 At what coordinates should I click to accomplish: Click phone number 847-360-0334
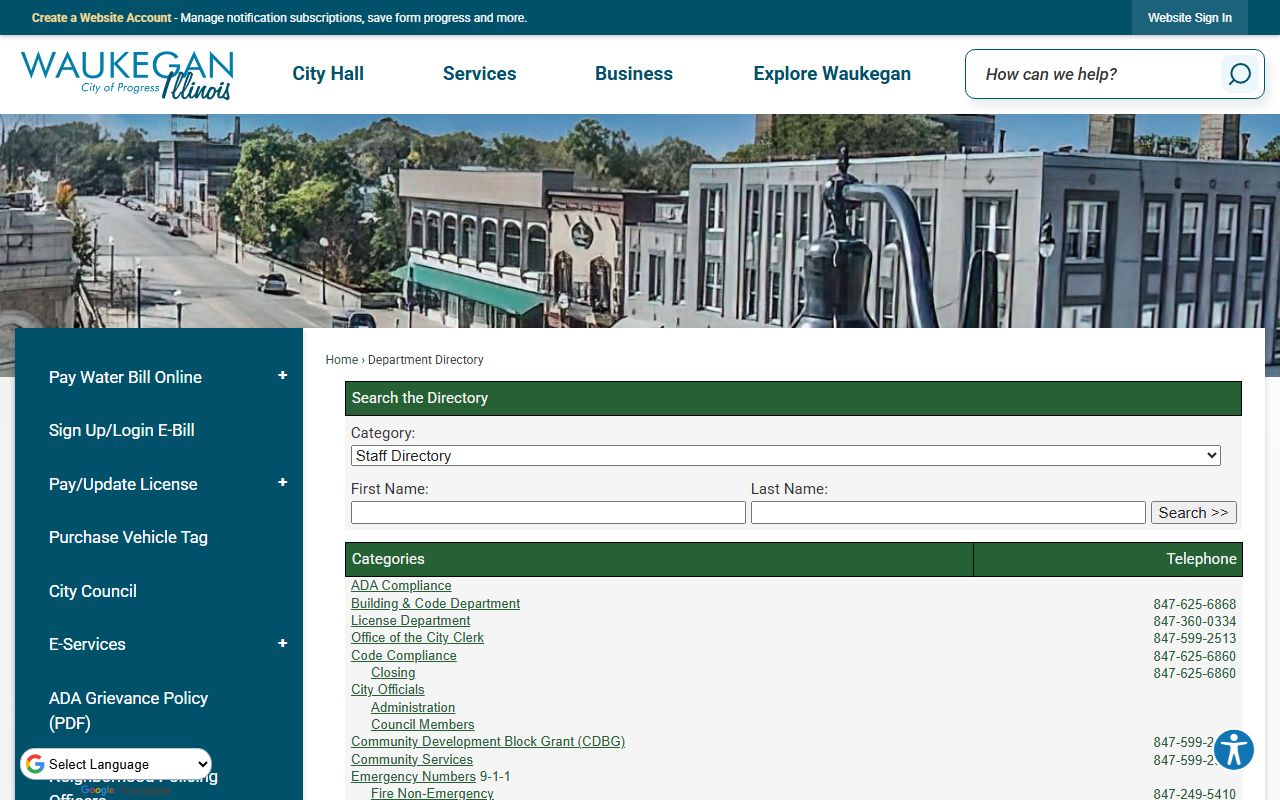click(1195, 622)
